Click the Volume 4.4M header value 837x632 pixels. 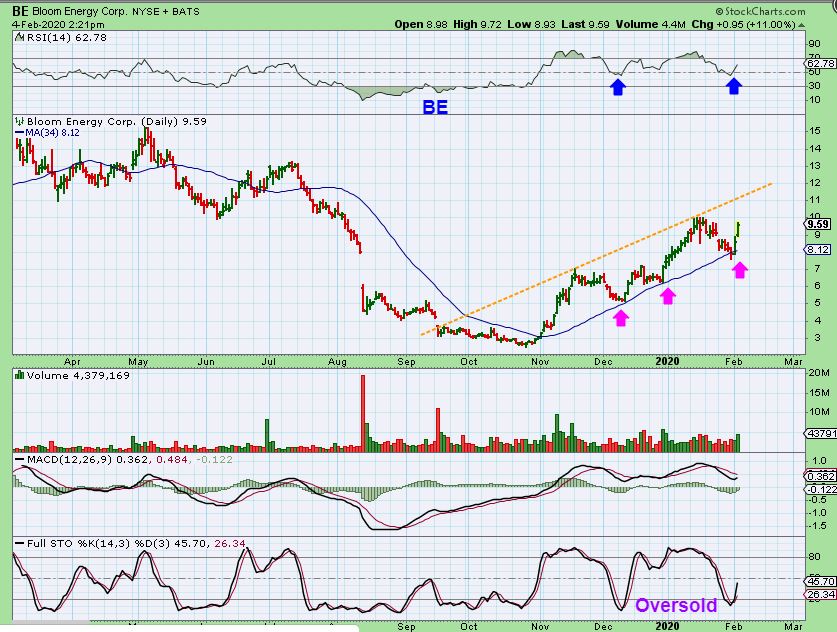coord(651,25)
